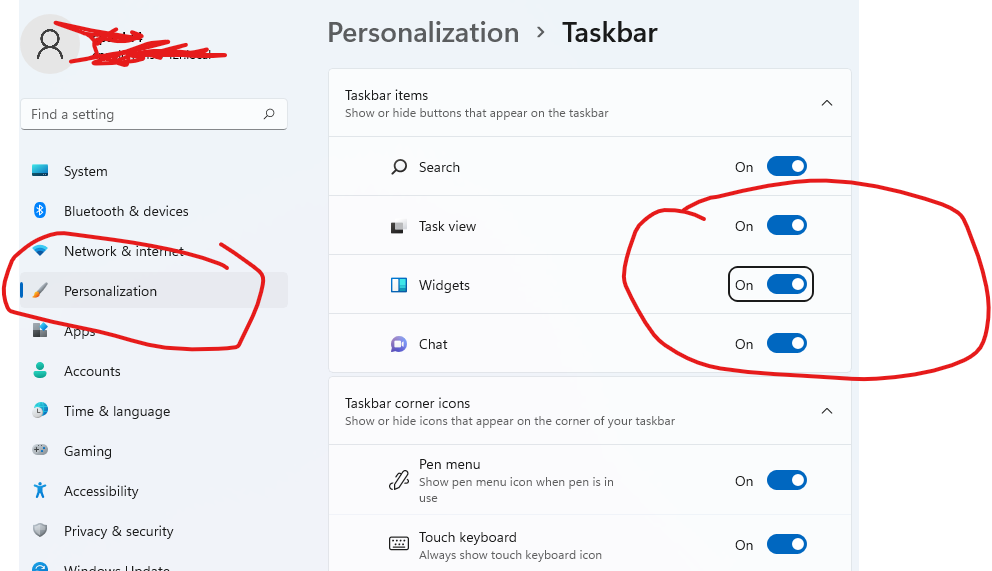This screenshot has height=571, width=992.
Task: Disable the Task view toggle
Action: click(x=786, y=226)
